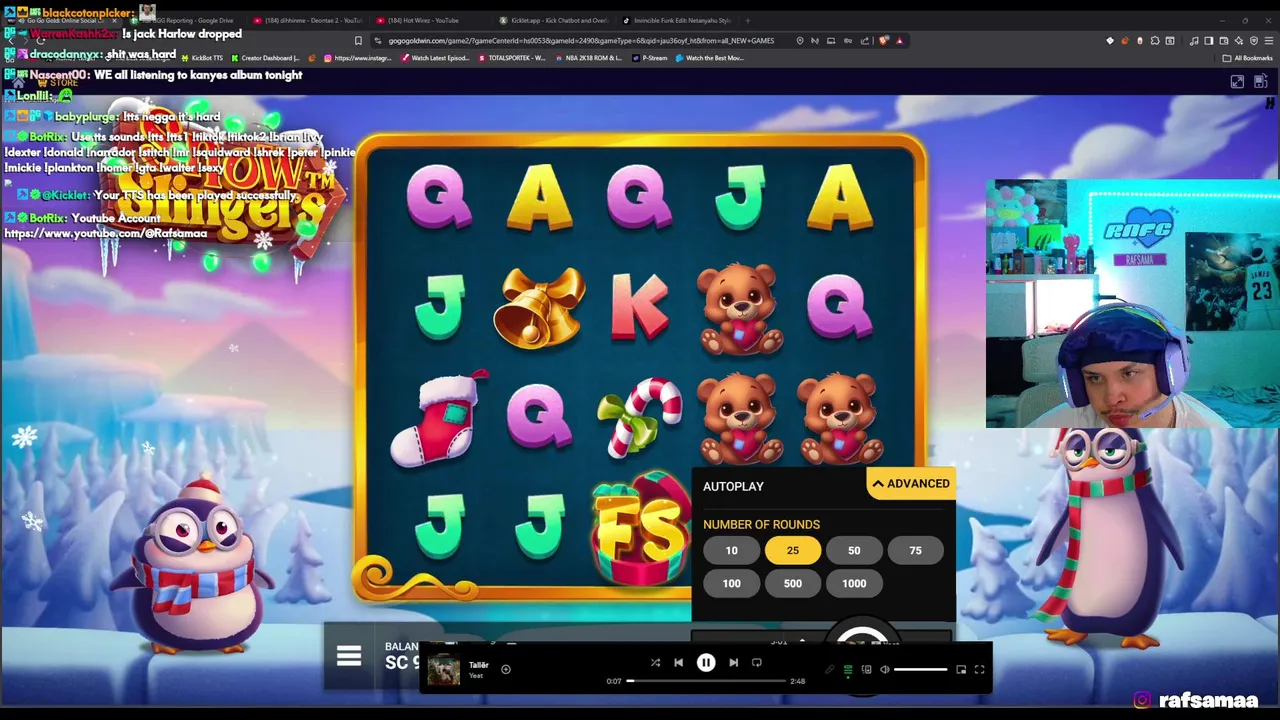Open the Instagram bookmark
This screenshot has height=720, width=1280.
[357, 58]
